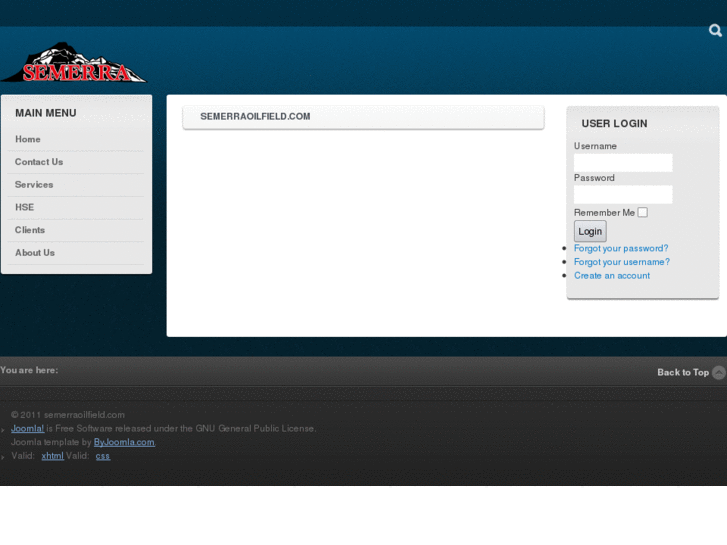727x545 pixels.
Task: Click the css validation link
Action: click(x=103, y=456)
